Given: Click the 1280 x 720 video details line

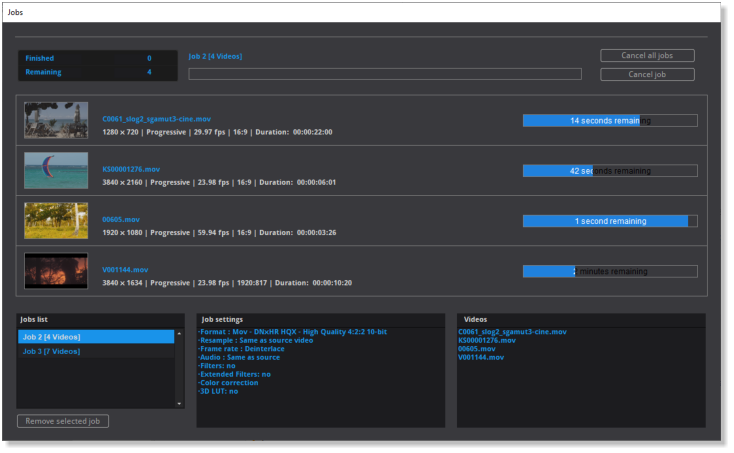Looking at the screenshot, I should click(217, 132).
